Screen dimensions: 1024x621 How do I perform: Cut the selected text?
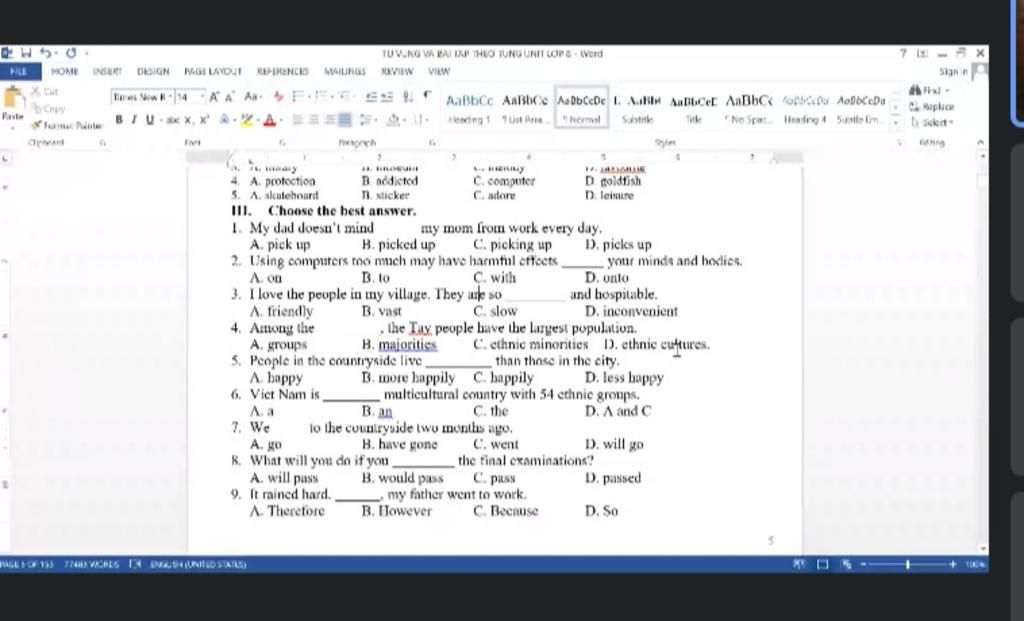[44, 91]
